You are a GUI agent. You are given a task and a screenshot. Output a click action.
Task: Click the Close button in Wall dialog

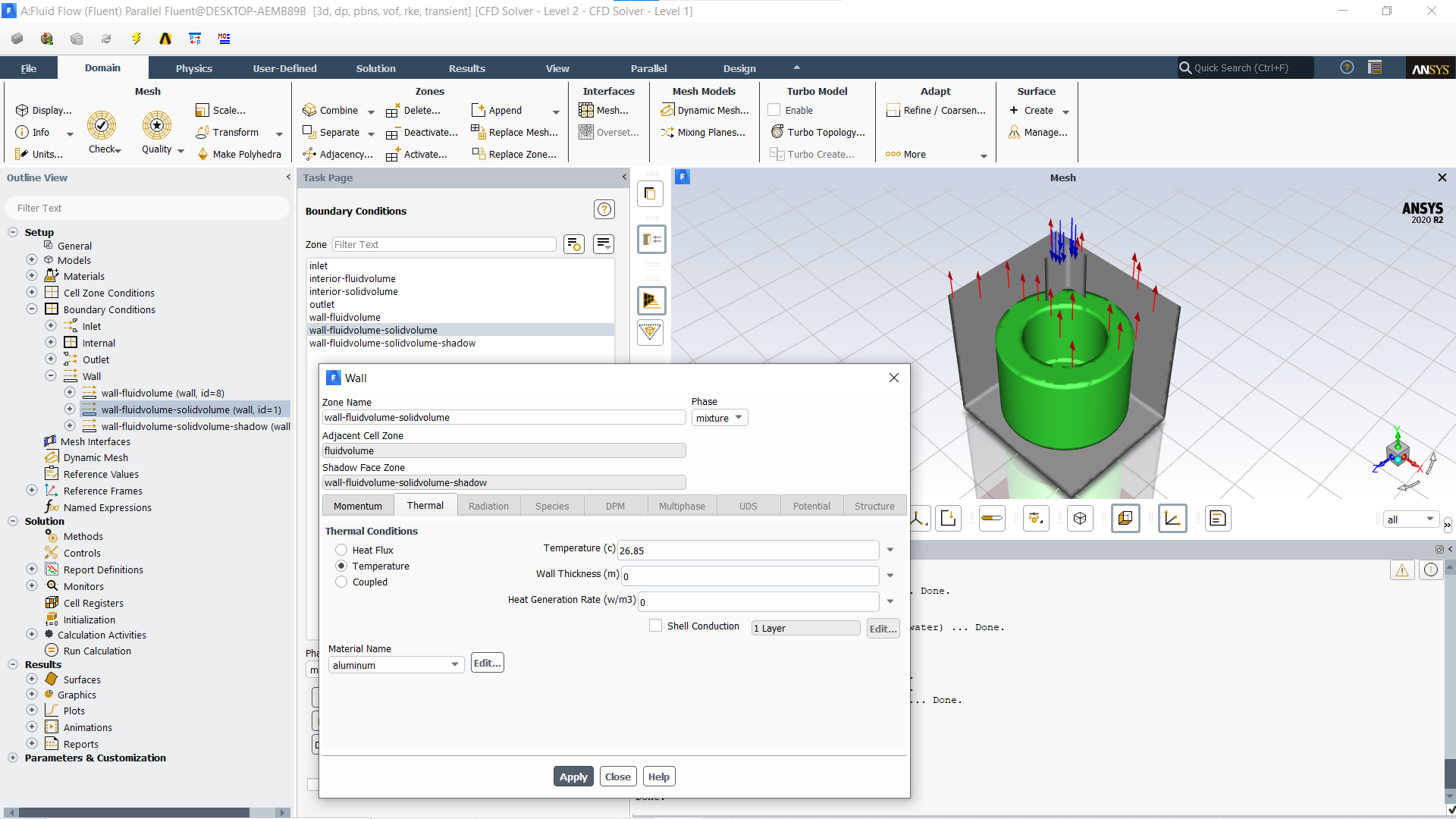click(x=618, y=777)
